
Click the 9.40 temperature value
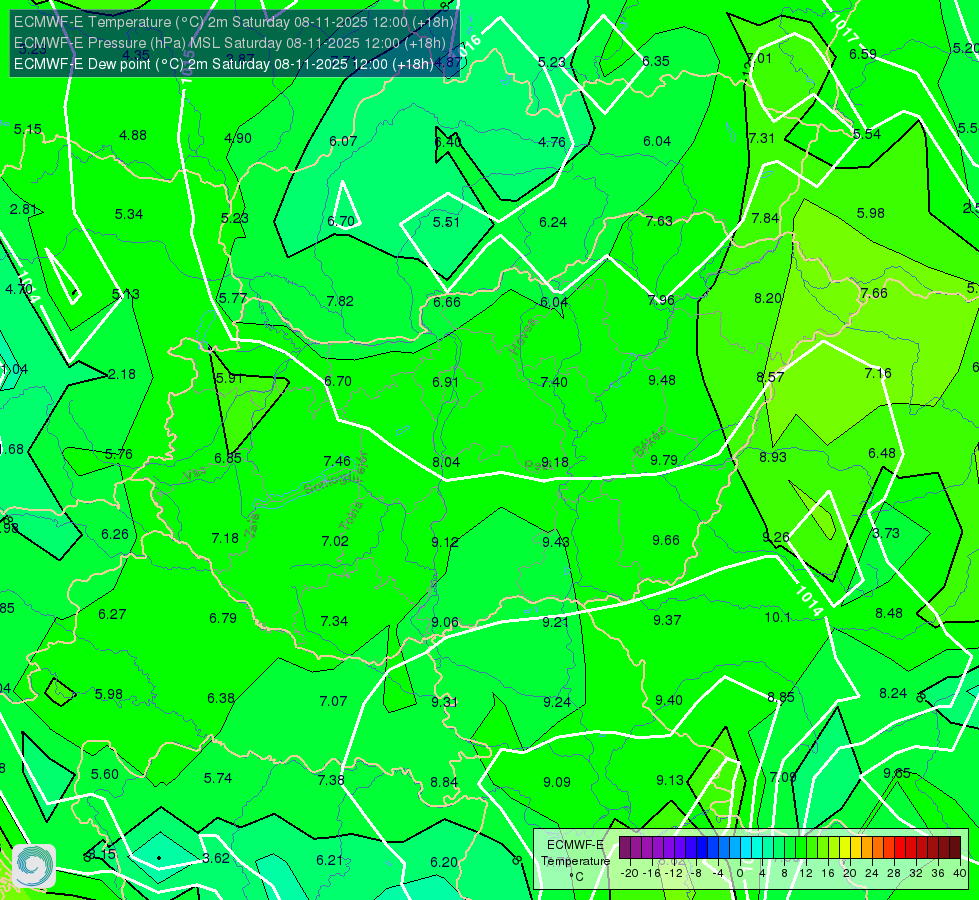point(669,700)
